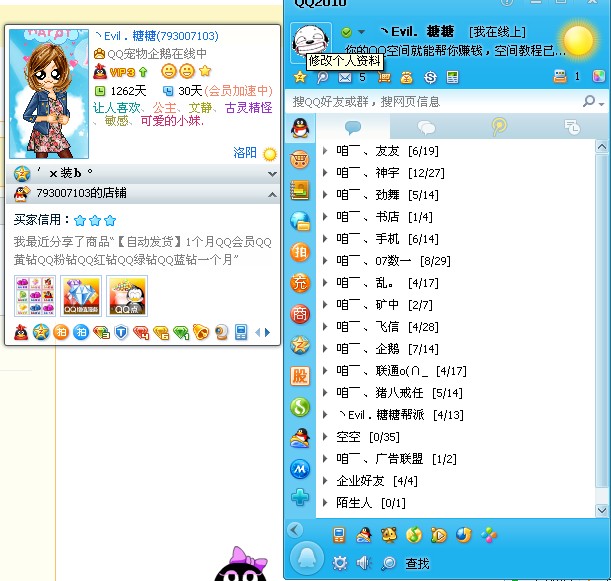
Task: Click the 买家信用 blue star rating
Action: 95,221
